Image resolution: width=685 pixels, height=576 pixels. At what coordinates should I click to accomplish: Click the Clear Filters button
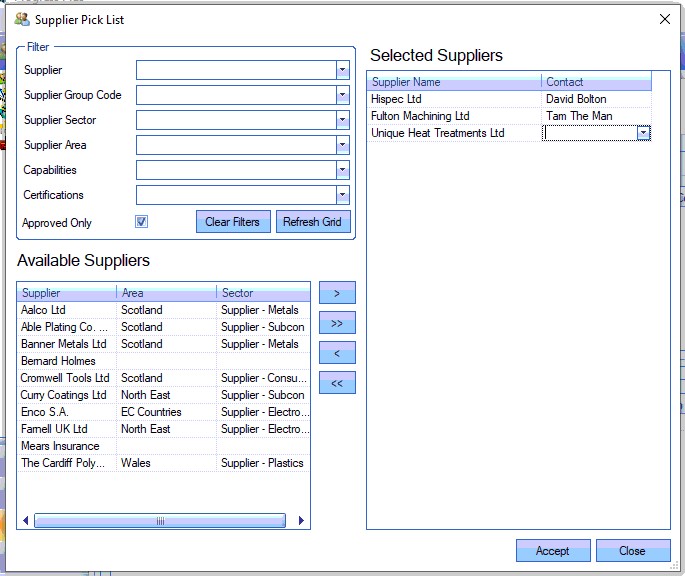[233, 222]
